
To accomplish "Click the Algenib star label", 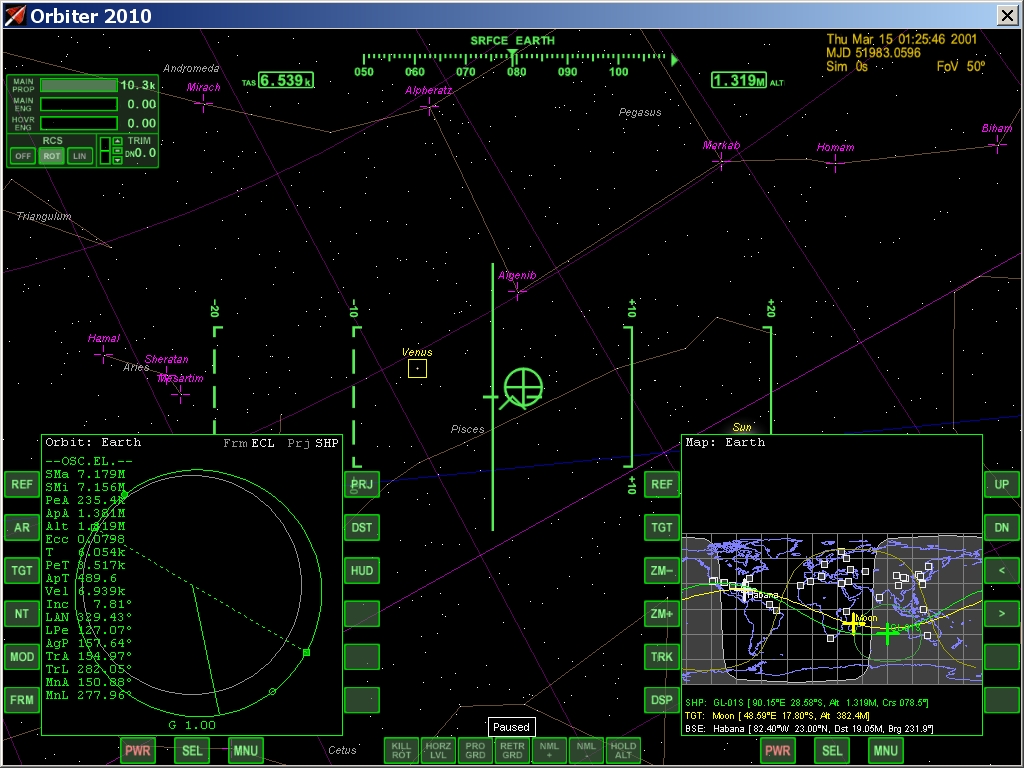I will pos(517,275).
